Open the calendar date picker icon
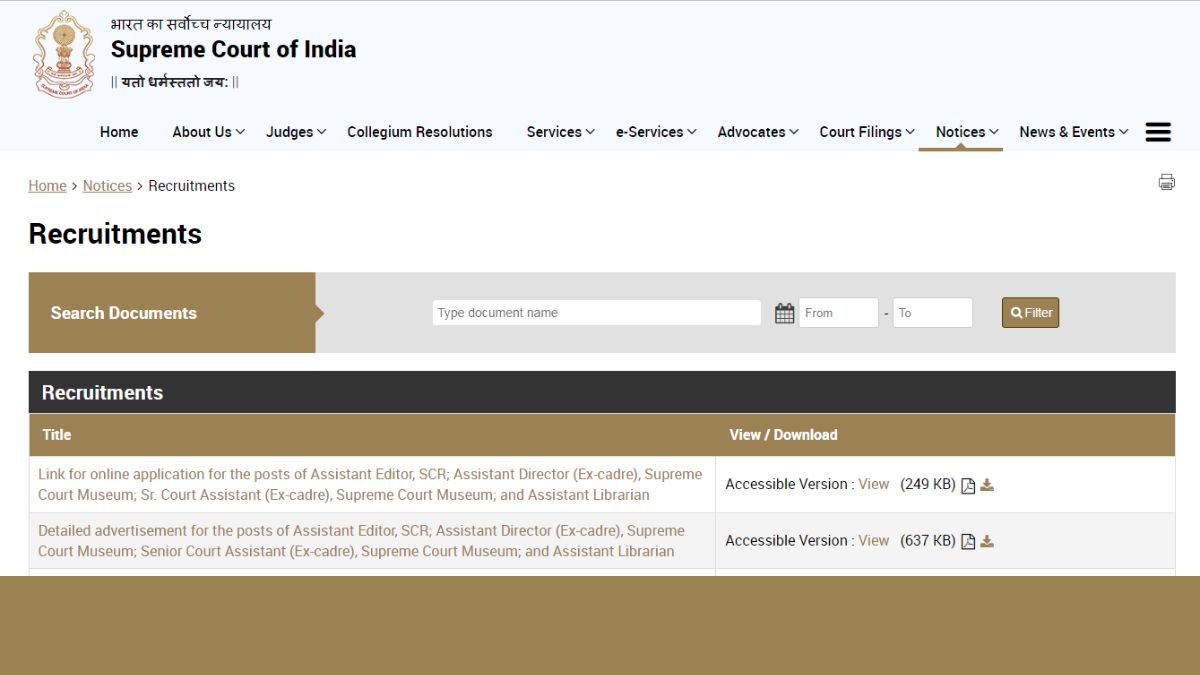Image resolution: width=1200 pixels, height=675 pixels. click(x=784, y=312)
